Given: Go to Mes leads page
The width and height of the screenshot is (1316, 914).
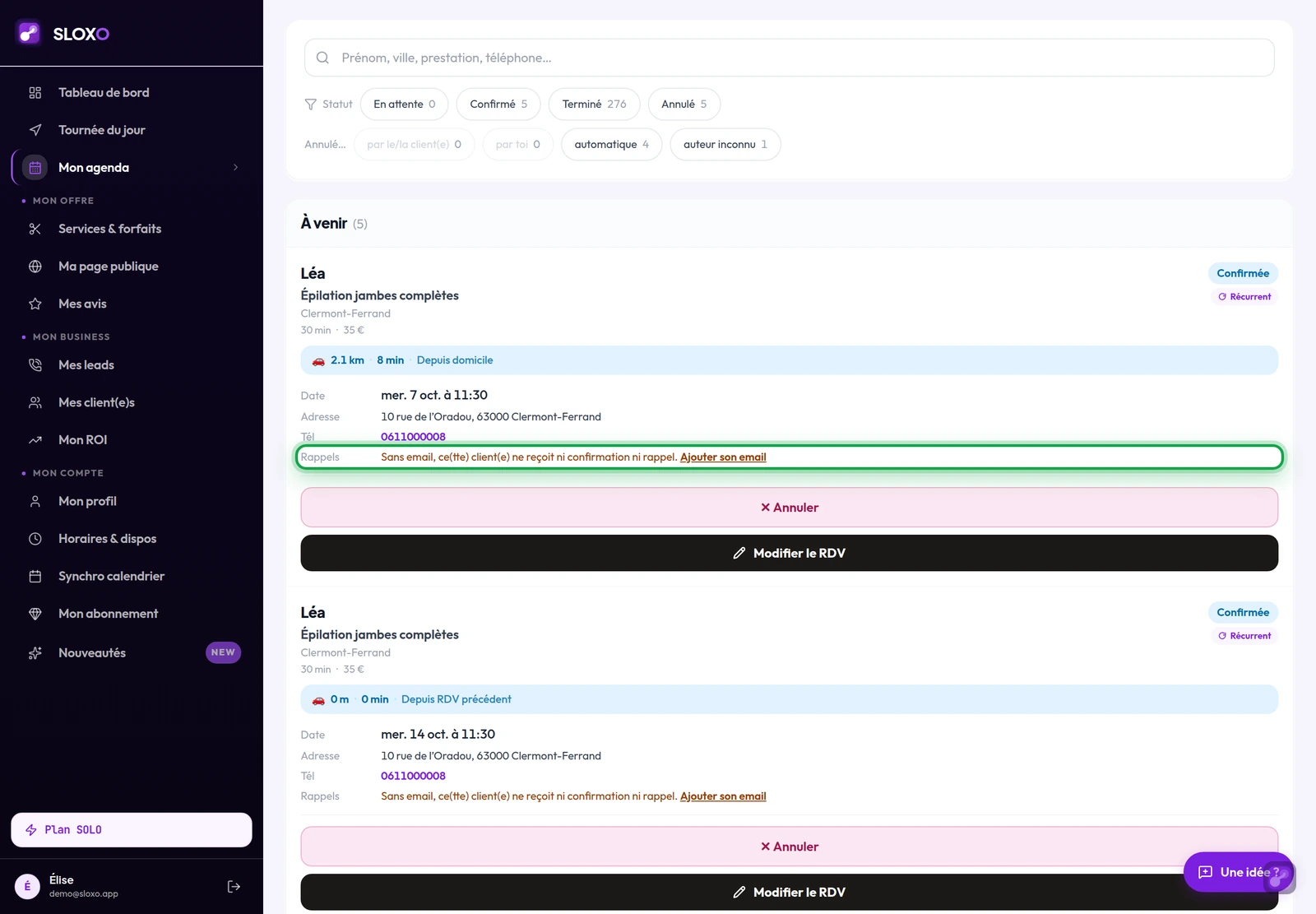Looking at the screenshot, I should 132,365.
